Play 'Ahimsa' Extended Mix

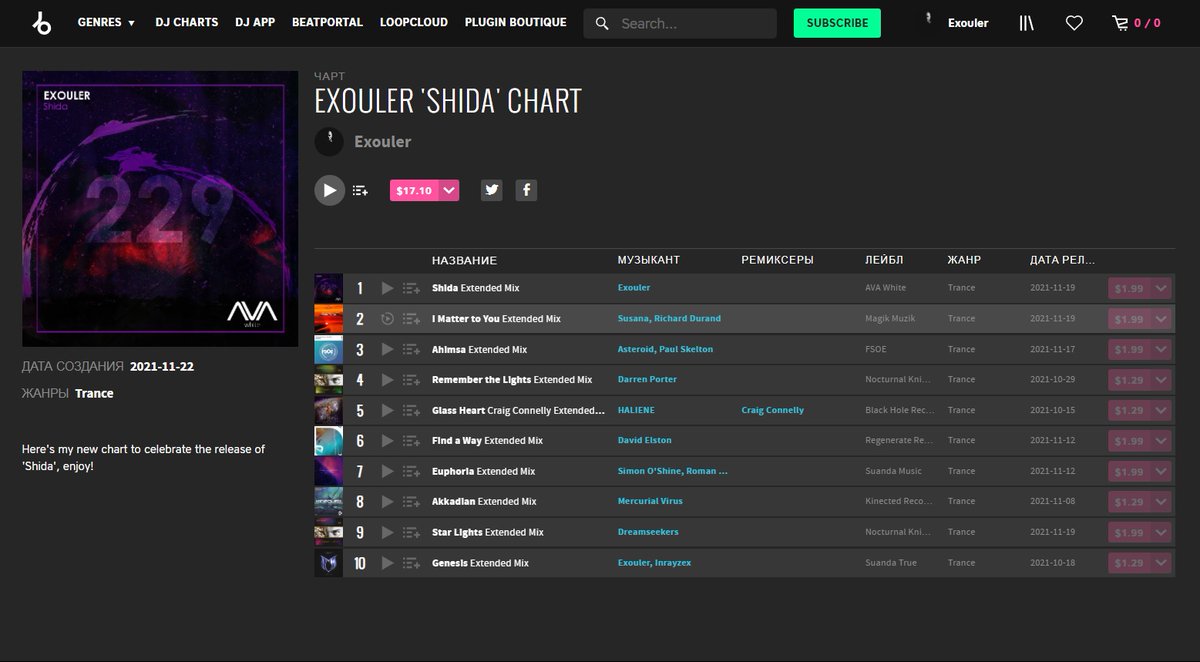click(x=387, y=349)
